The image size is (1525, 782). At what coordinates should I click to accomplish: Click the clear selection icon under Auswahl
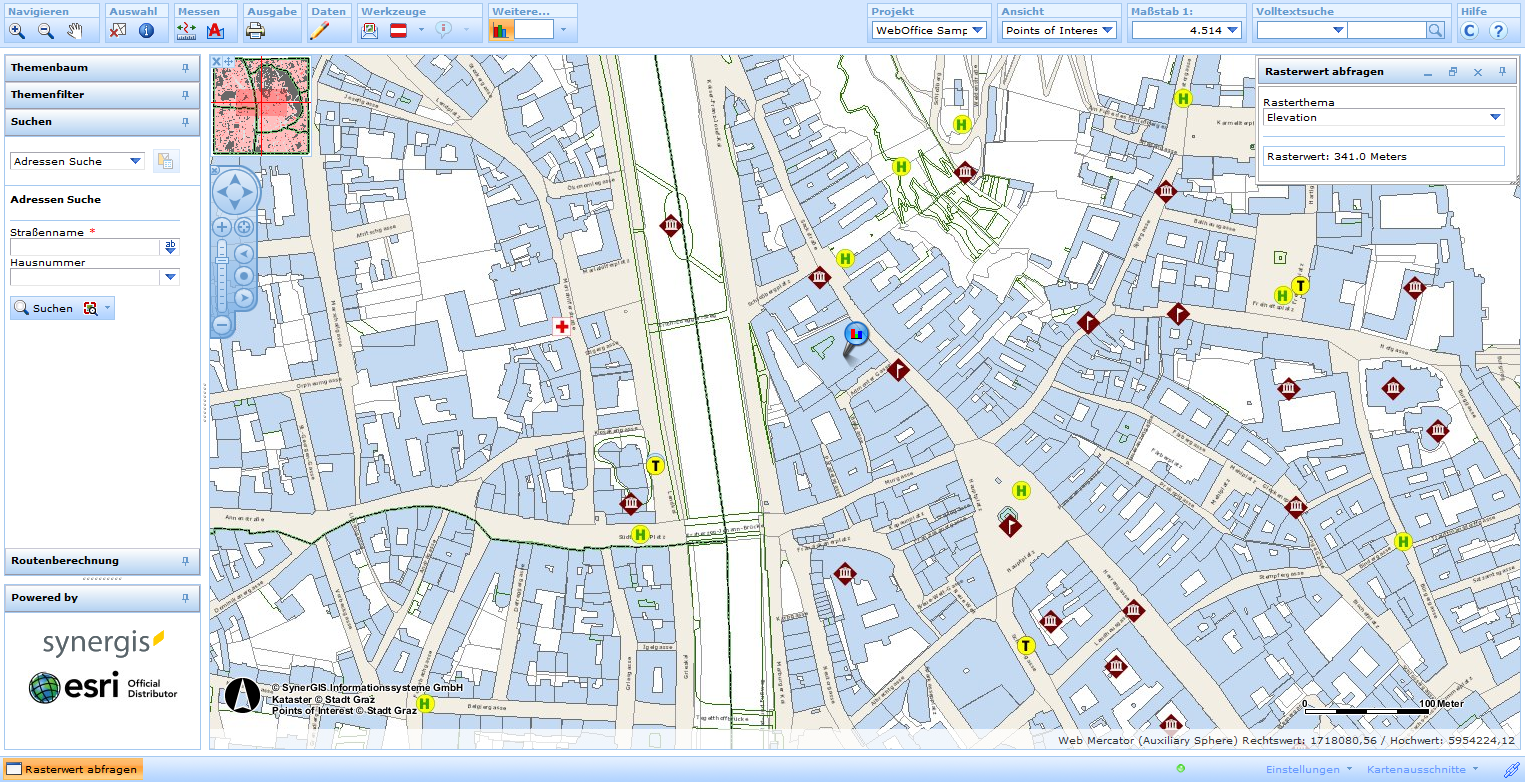click(118, 30)
